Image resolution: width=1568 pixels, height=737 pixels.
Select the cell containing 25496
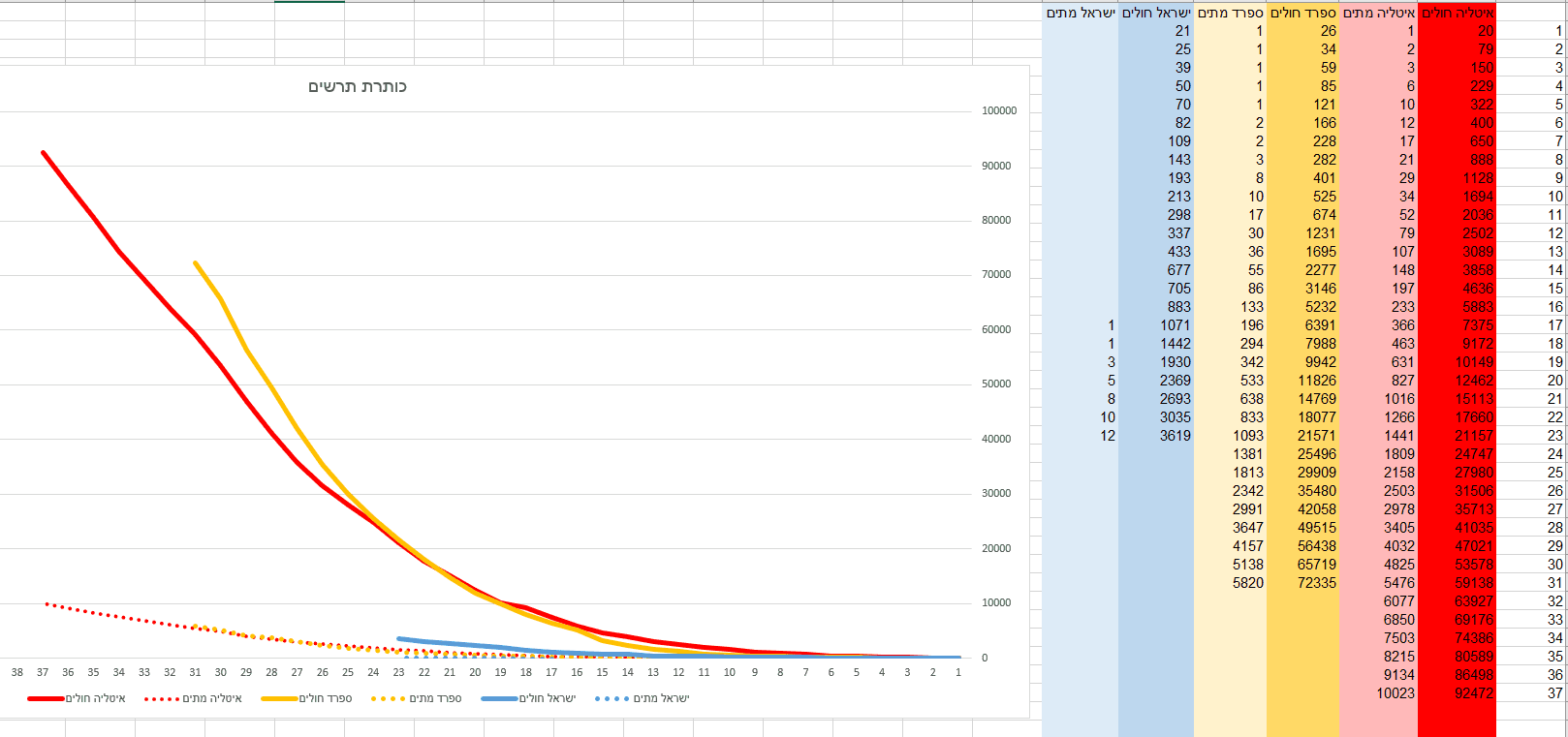click(x=1302, y=454)
